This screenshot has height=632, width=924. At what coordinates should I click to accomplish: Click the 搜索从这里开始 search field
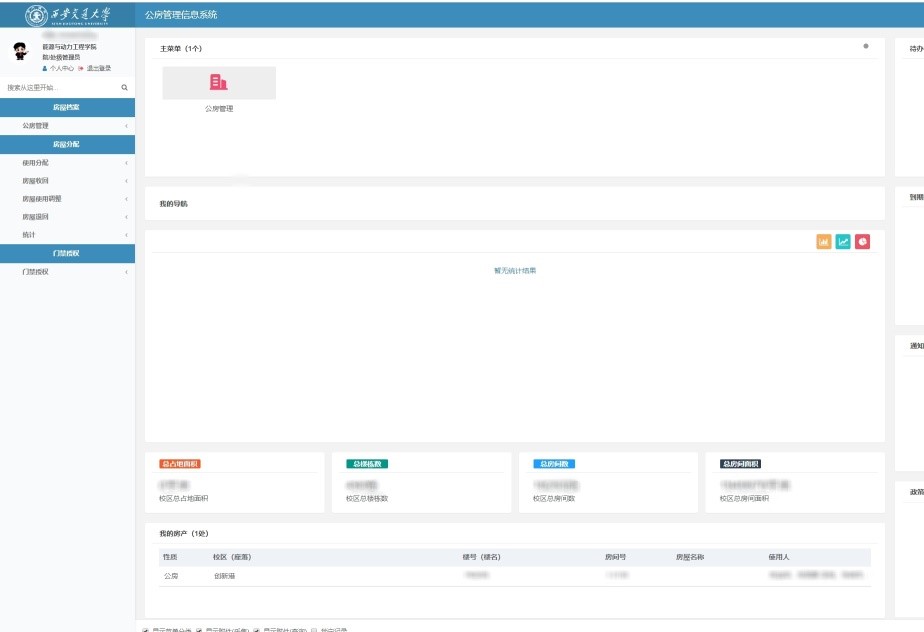click(60, 88)
